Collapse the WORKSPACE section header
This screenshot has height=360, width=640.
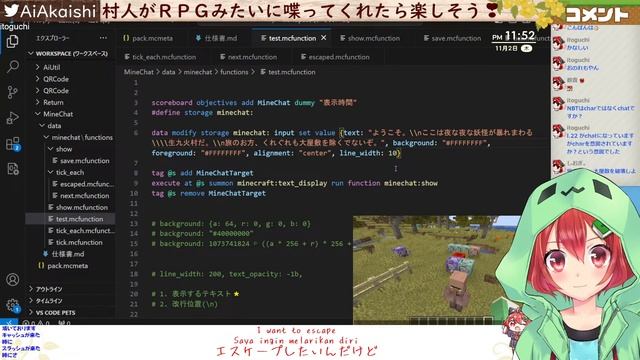68,53
